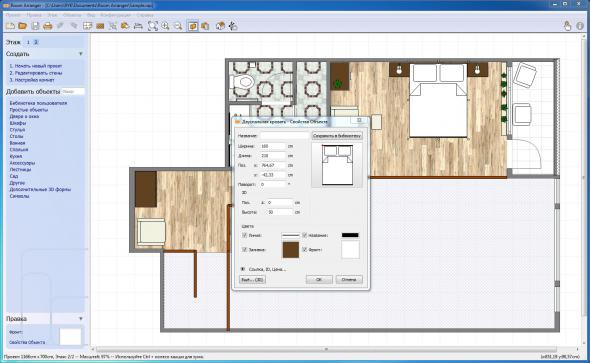590x363 pixels.
Task: Click the Ширина width field showing 160
Action: [x=273, y=146]
